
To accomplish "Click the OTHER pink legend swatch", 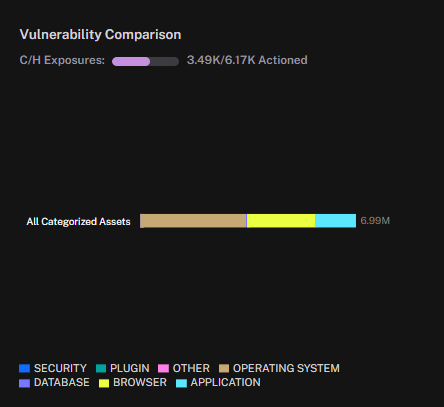I will [x=163, y=368].
